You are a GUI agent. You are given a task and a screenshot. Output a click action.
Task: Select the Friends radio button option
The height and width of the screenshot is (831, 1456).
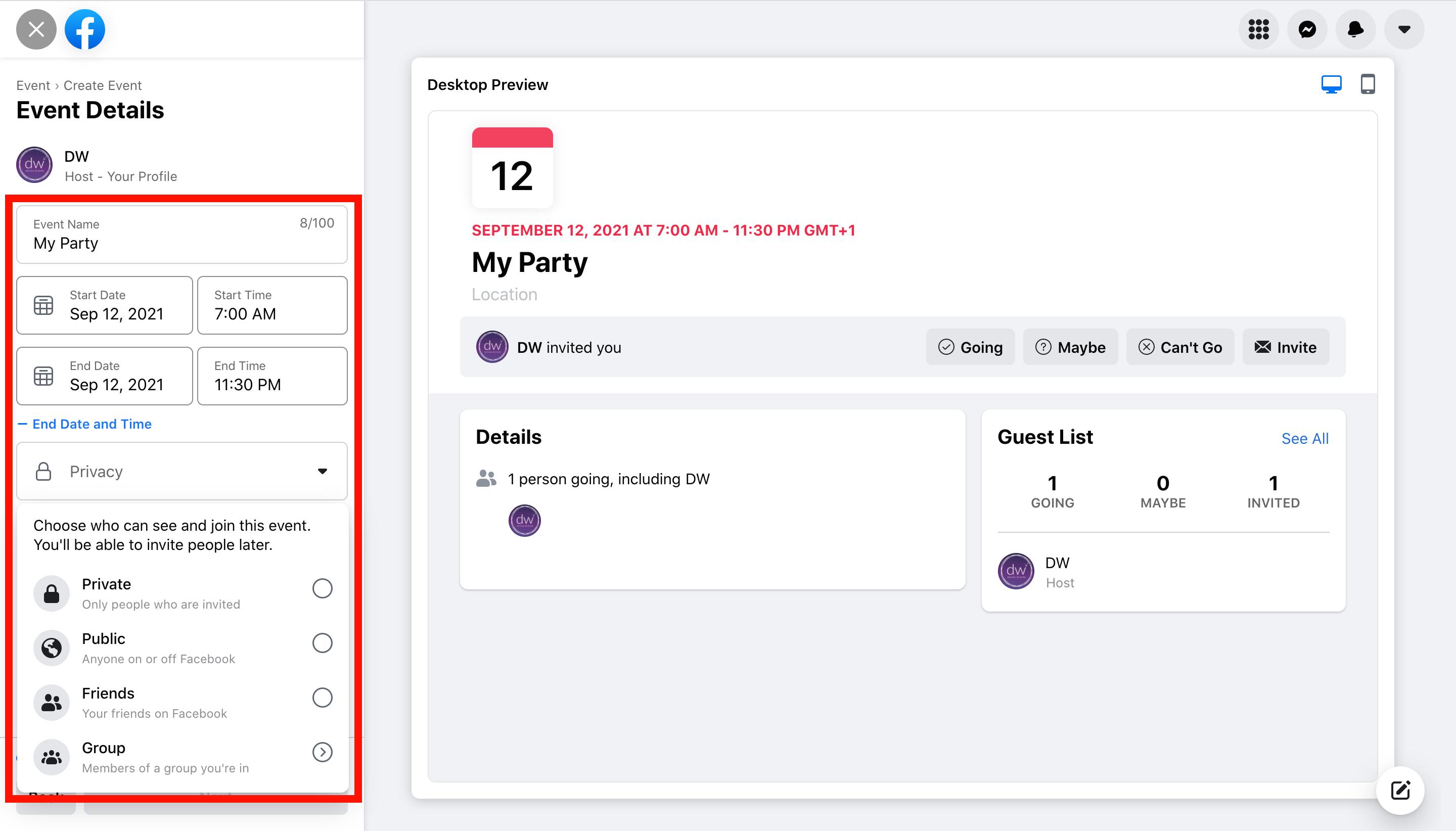pyautogui.click(x=322, y=698)
